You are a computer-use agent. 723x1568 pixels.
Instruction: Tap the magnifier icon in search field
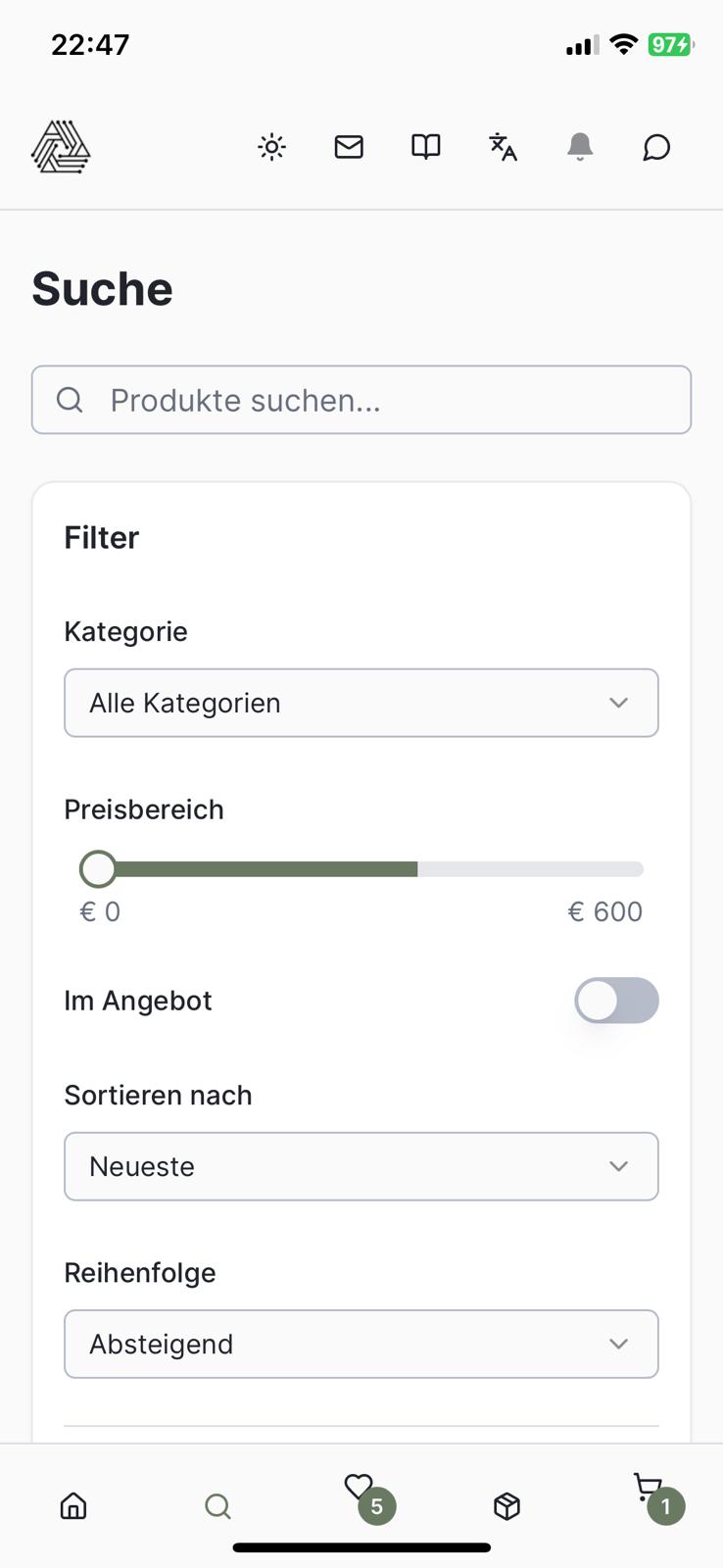pyautogui.click(x=70, y=400)
